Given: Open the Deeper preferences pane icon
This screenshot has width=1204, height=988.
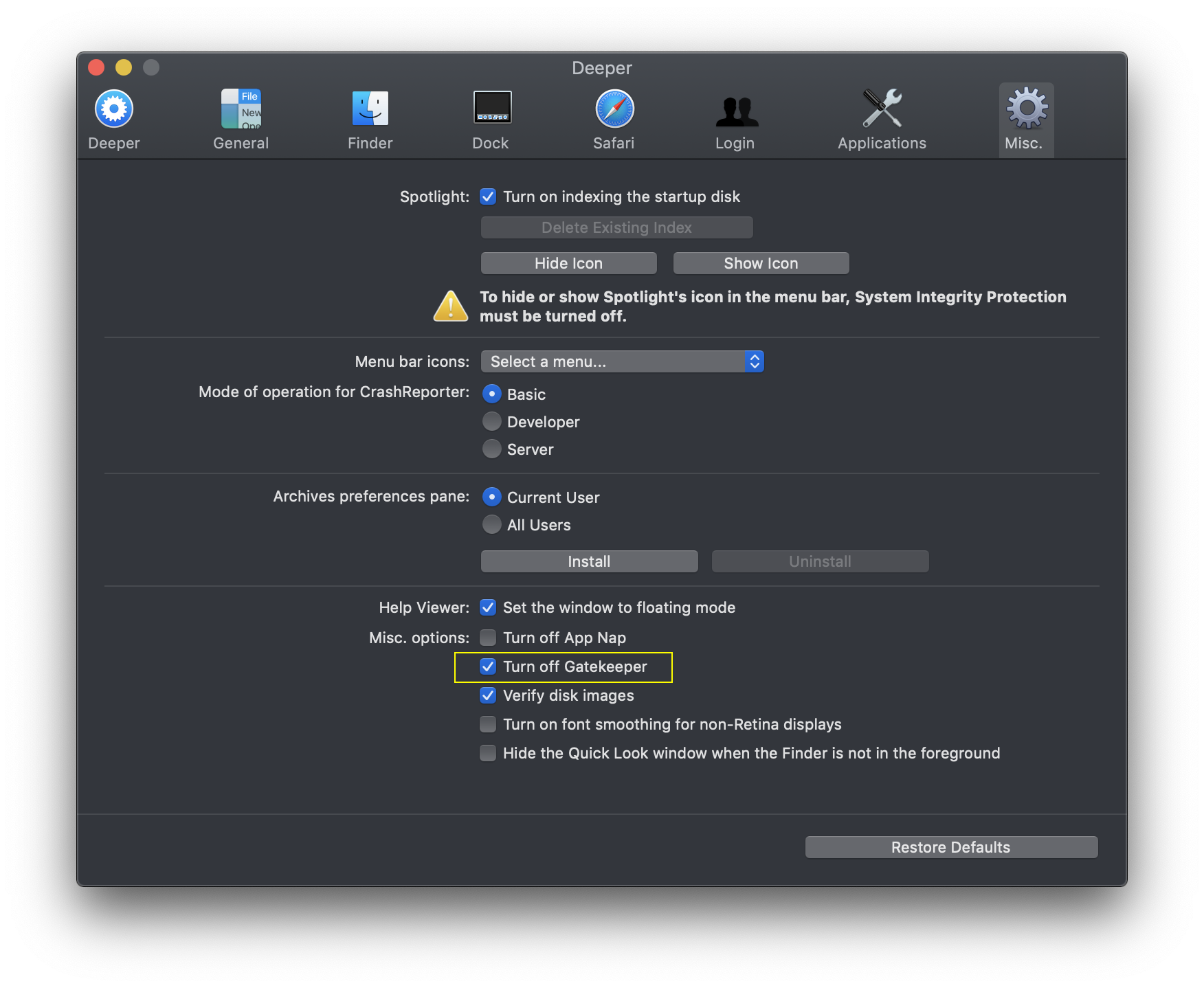Looking at the screenshot, I should pyautogui.click(x=113, y=117).
